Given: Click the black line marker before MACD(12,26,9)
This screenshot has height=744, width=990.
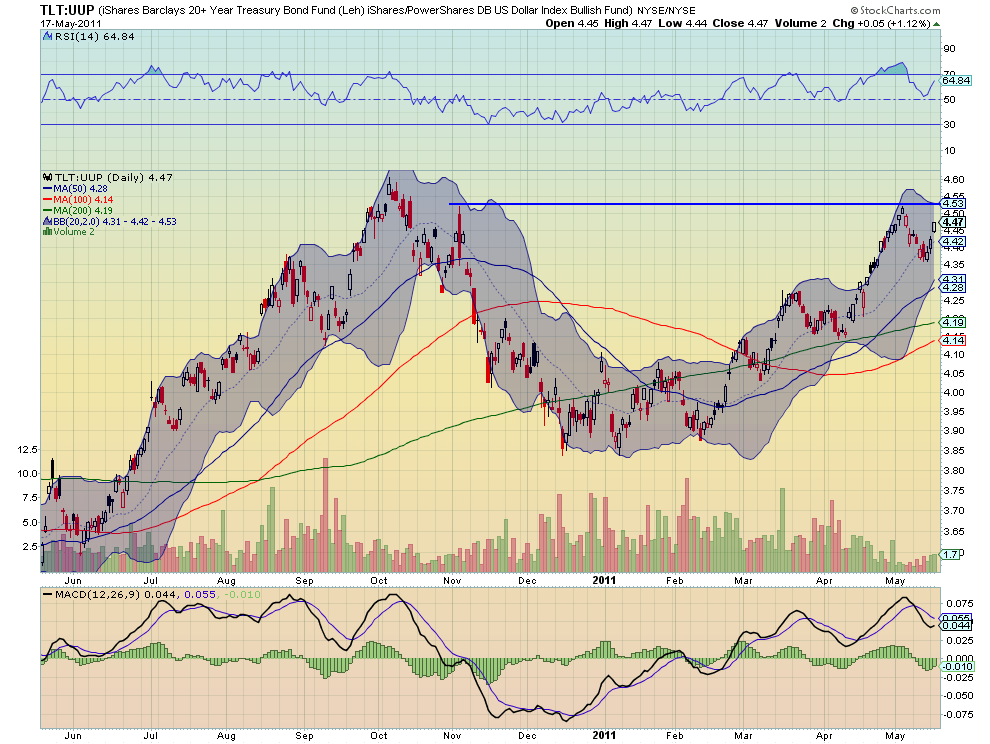Looking at the screenshot, I should point(48,595).
